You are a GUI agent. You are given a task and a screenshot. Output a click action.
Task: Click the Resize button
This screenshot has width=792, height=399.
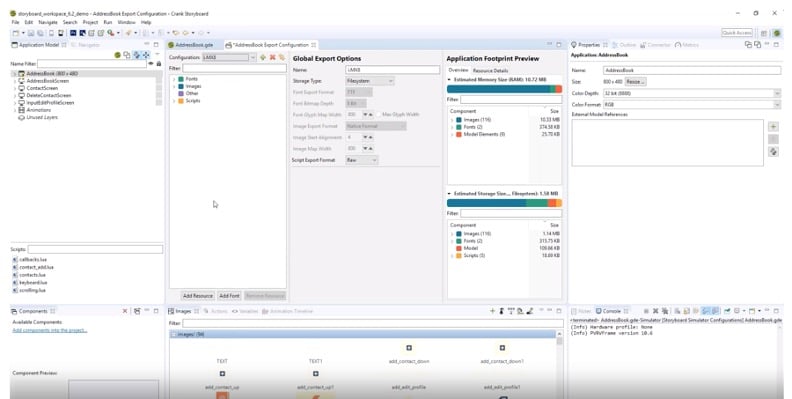635,82
